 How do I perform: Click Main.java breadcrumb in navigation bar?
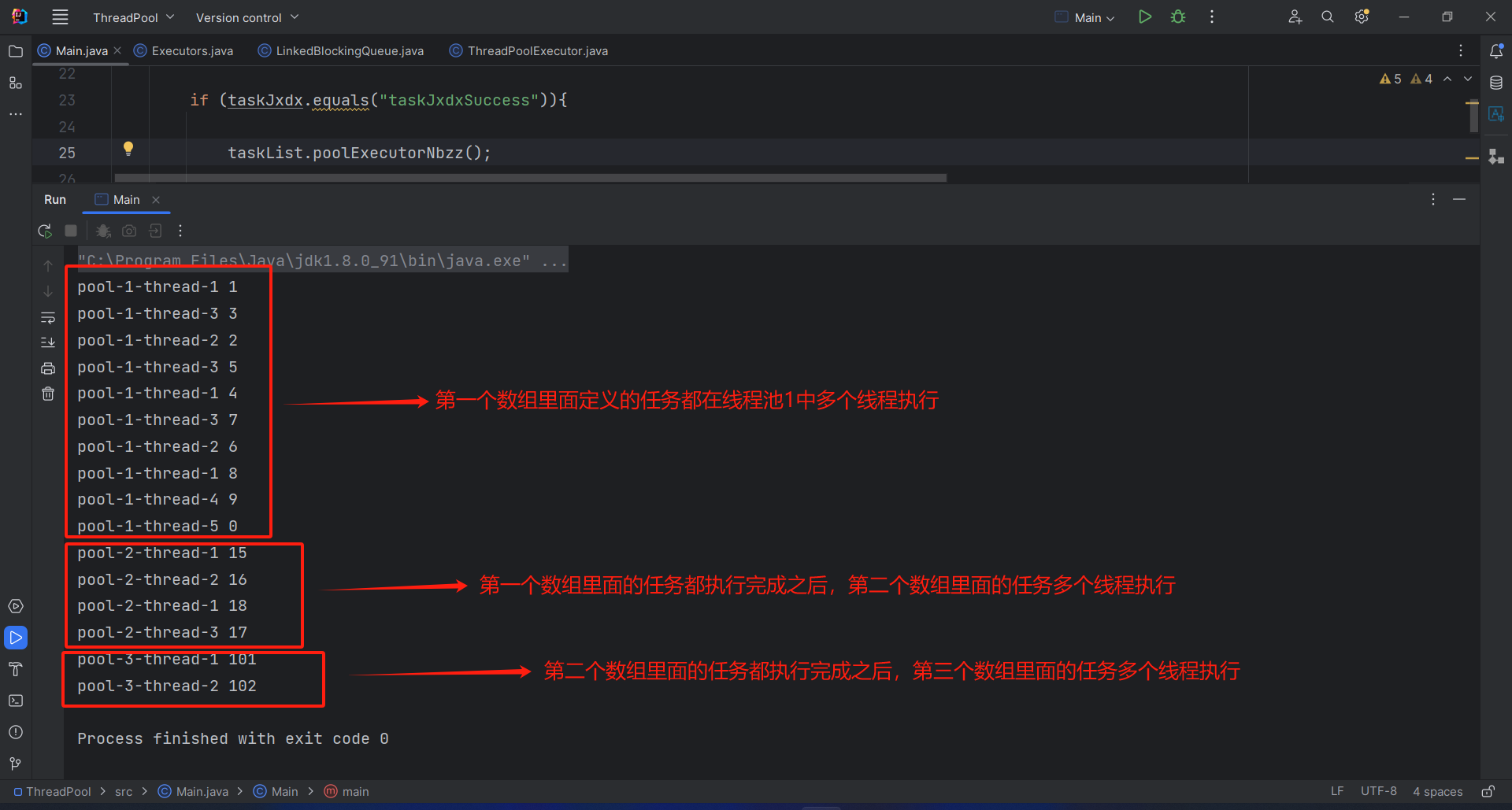coord(194,791)
